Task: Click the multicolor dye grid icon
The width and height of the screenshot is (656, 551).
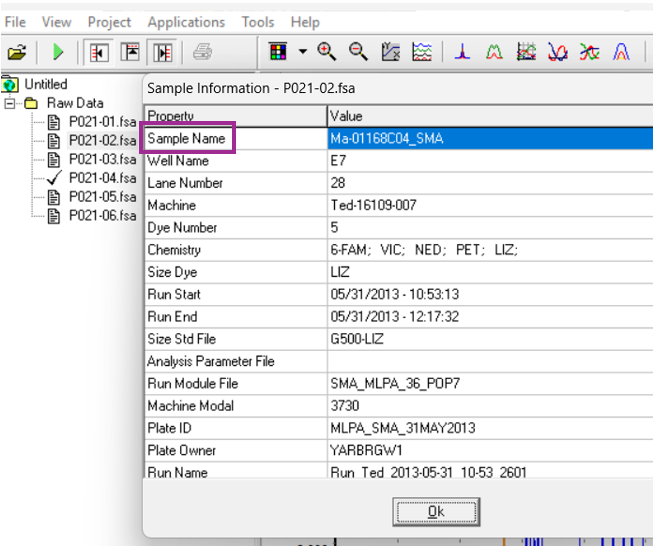Action: [279, 51]
